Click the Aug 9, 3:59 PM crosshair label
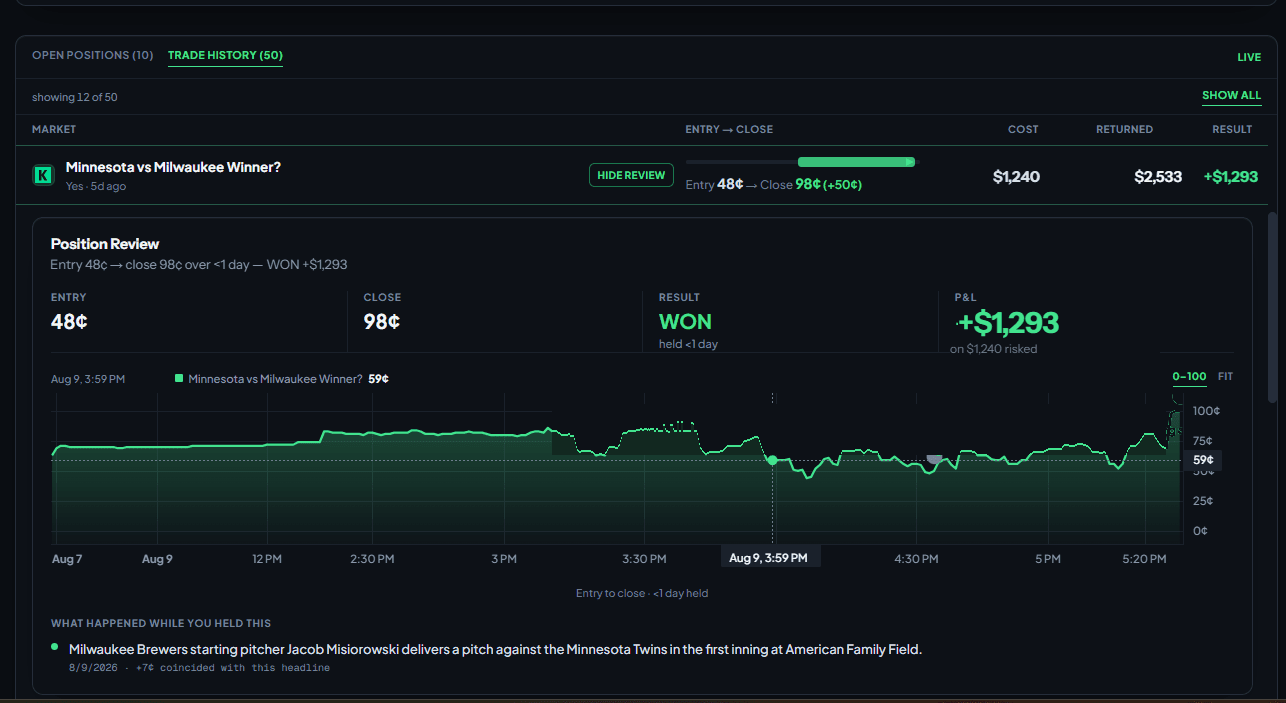The image size is (1286, 703). [x=771, y=558]
